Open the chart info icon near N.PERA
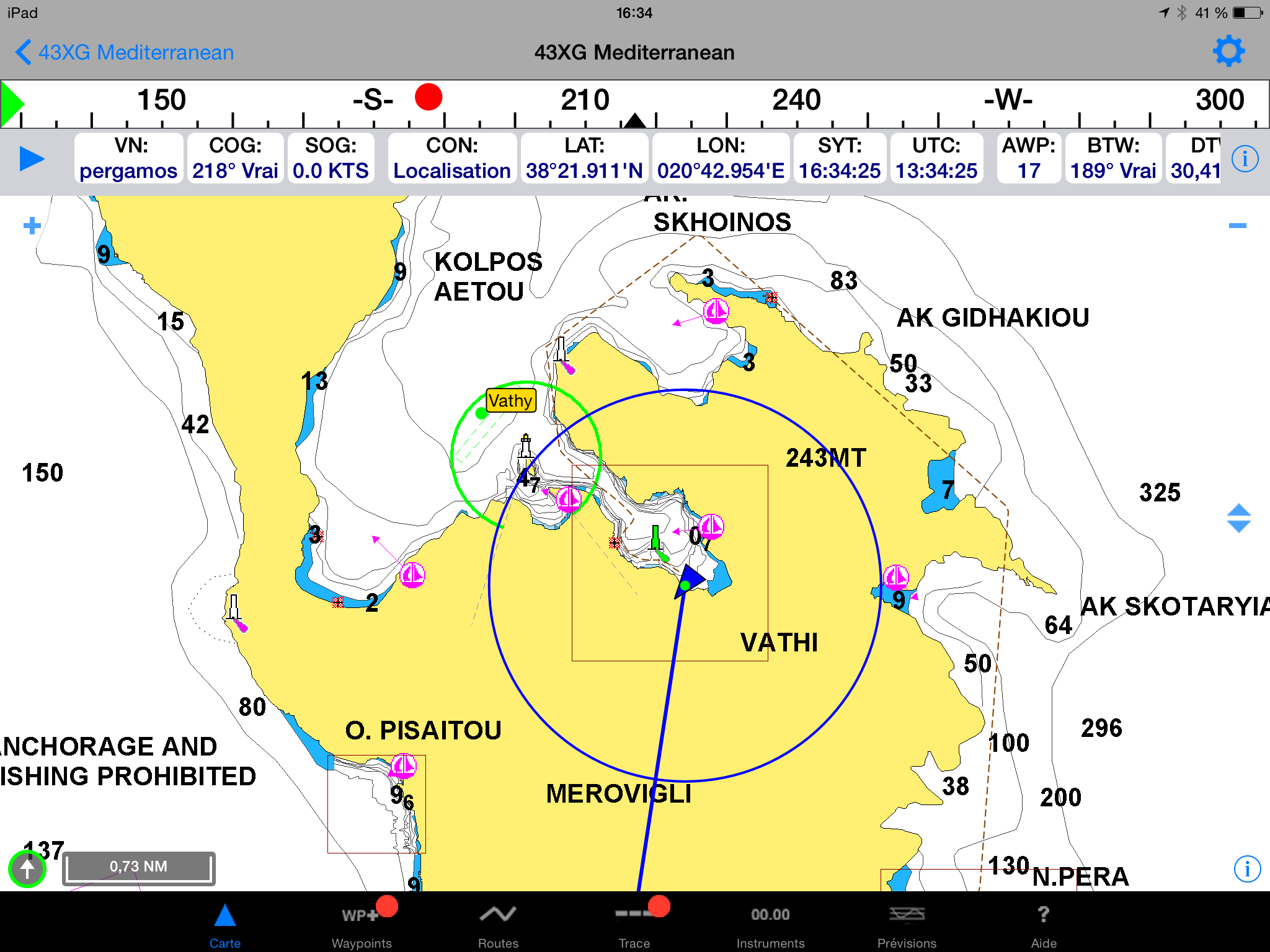The image size is (1270, 952). coord(1246,869)
